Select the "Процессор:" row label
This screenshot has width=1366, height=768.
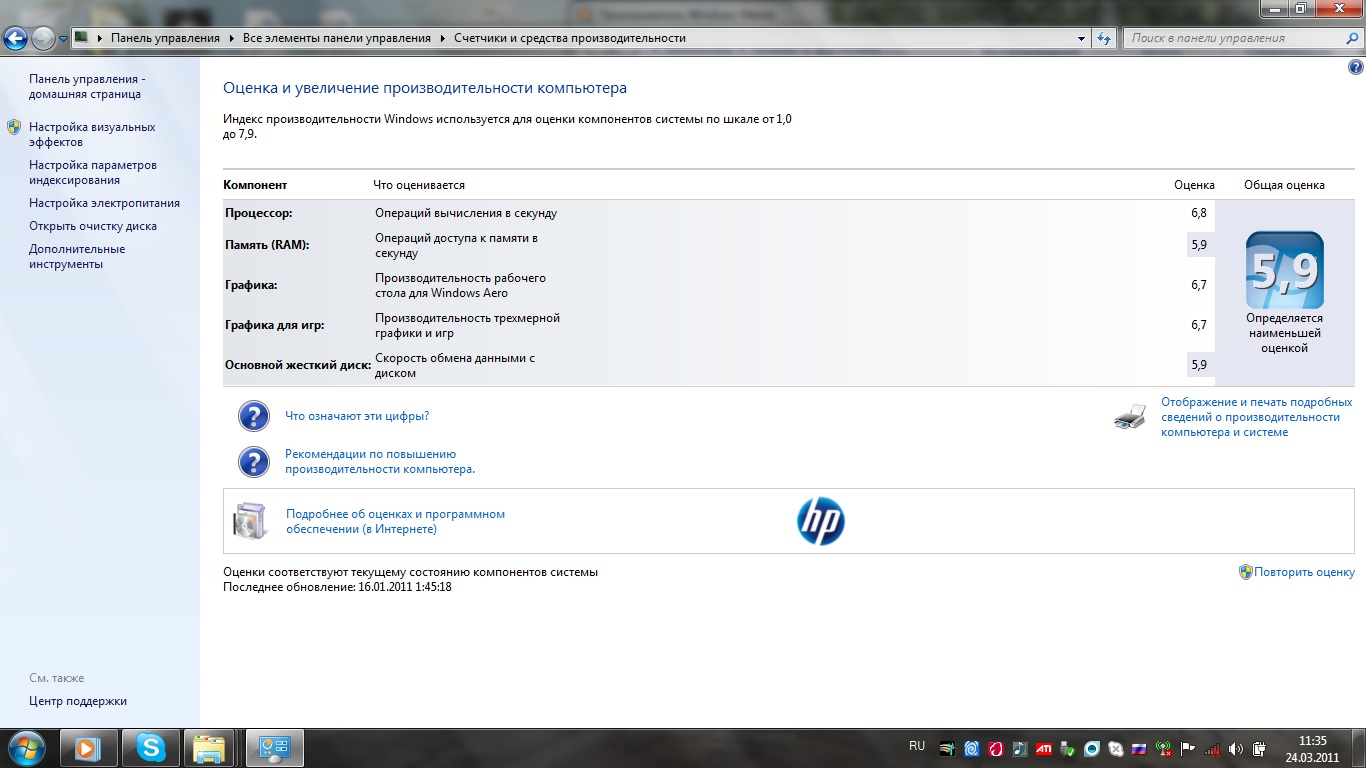[x=259, y=213]
